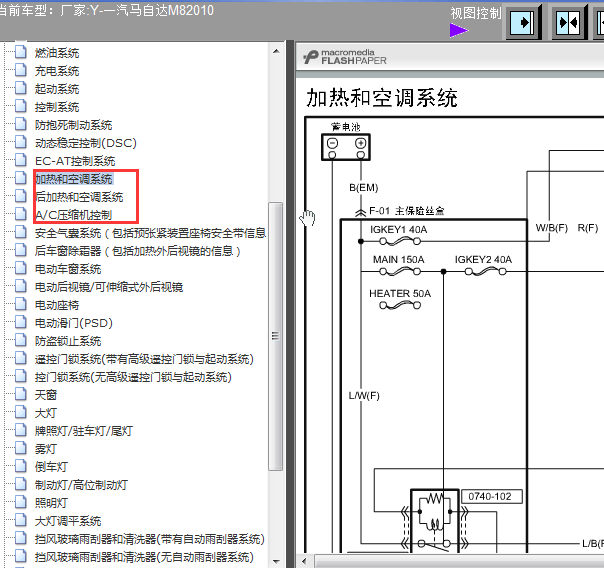Select 后加热和空调系统 in the tree
The image size is (604, 568).
[x=79, y=197]
